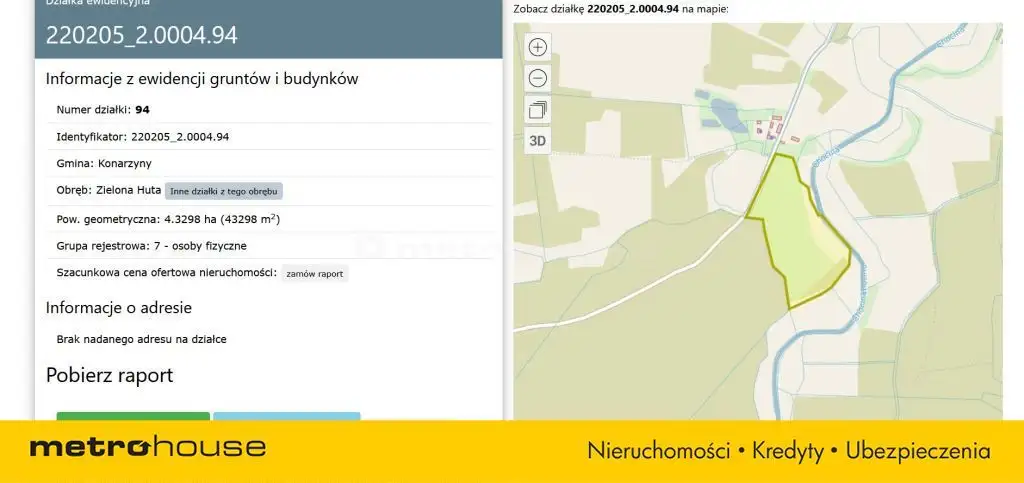Click the 'Gmina: Konarzyny' row
Image resolution: width=1024 pixels, height=483 pixels.
click(x=104, y=163)
